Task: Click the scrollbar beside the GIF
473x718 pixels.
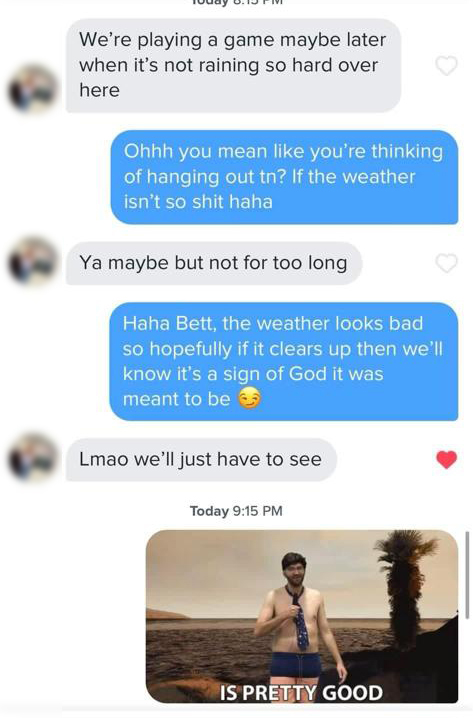Action: [x=468, y=575]
